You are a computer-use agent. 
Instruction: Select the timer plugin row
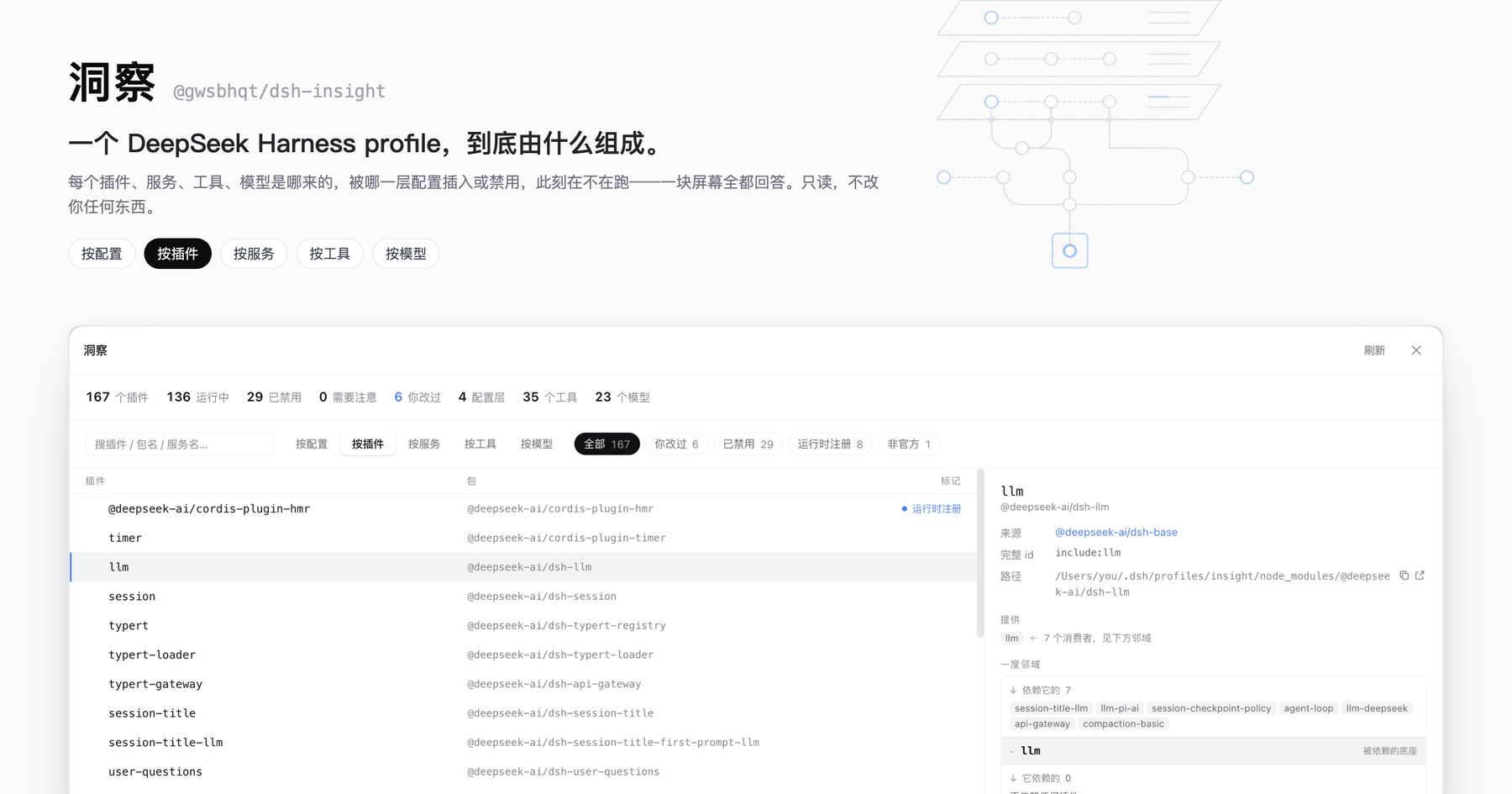point(523,538)
